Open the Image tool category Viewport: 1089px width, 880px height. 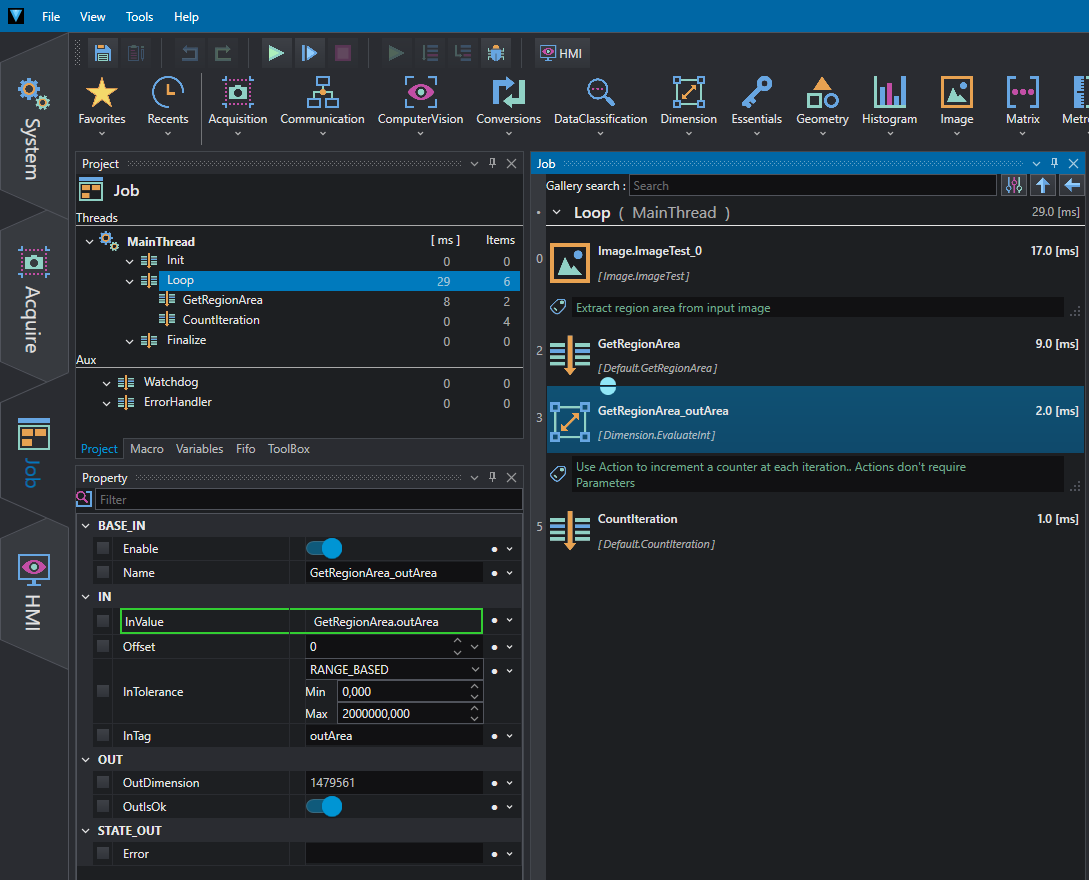956,106
